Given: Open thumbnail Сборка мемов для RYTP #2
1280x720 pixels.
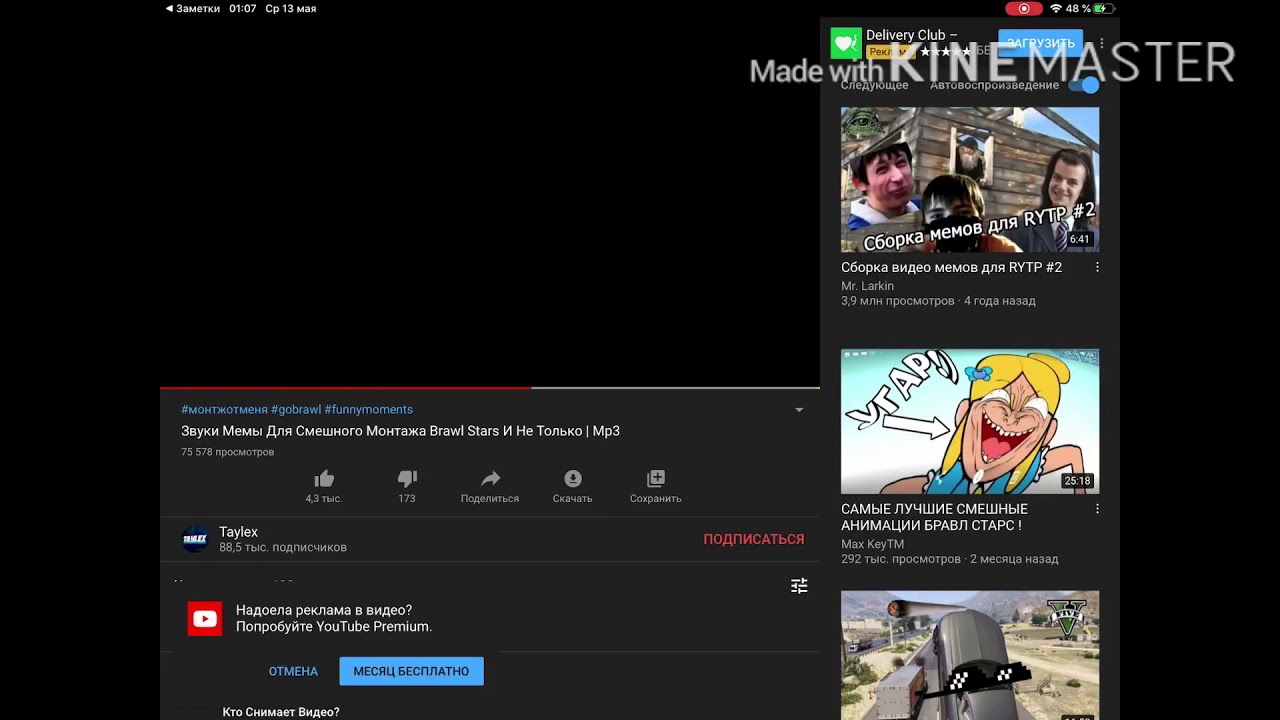Looking at the screenshot, I should [x=970, y=180].
